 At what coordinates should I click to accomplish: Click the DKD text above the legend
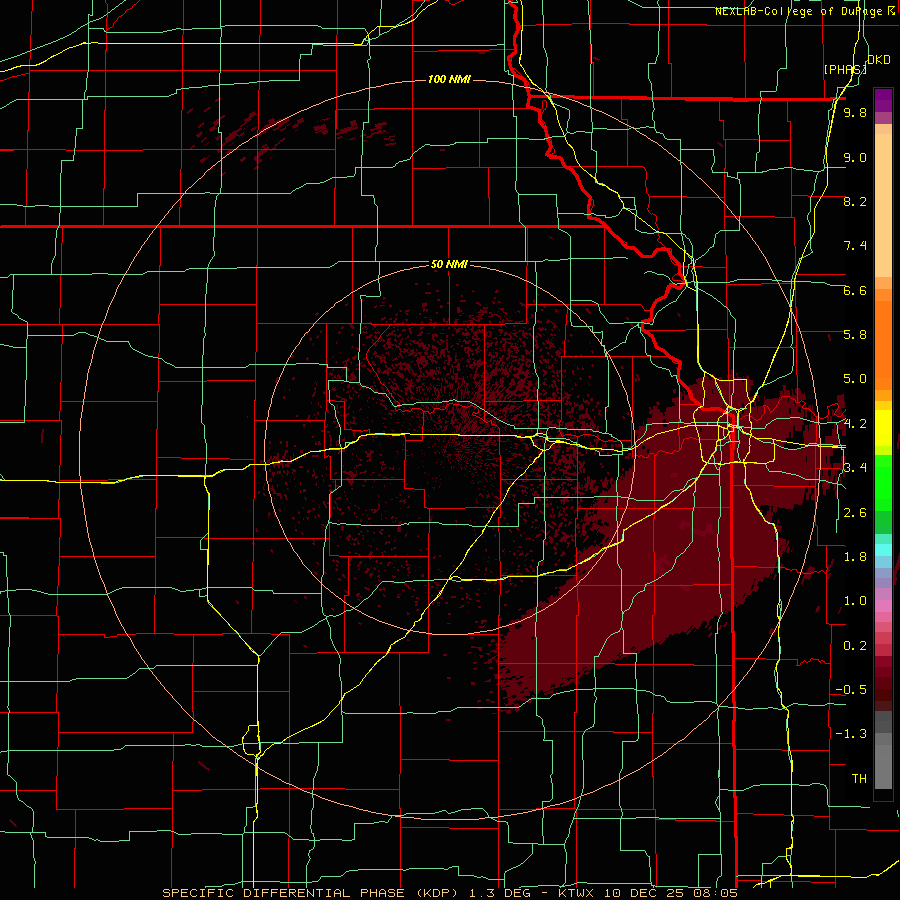point(878,60)
